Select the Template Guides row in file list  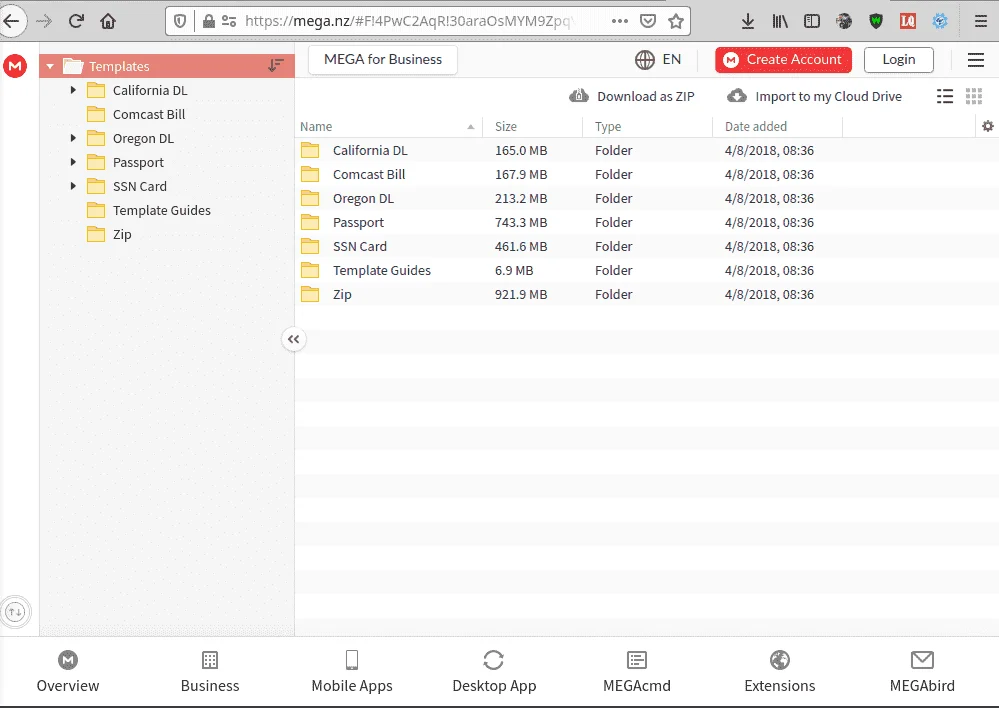646,270
